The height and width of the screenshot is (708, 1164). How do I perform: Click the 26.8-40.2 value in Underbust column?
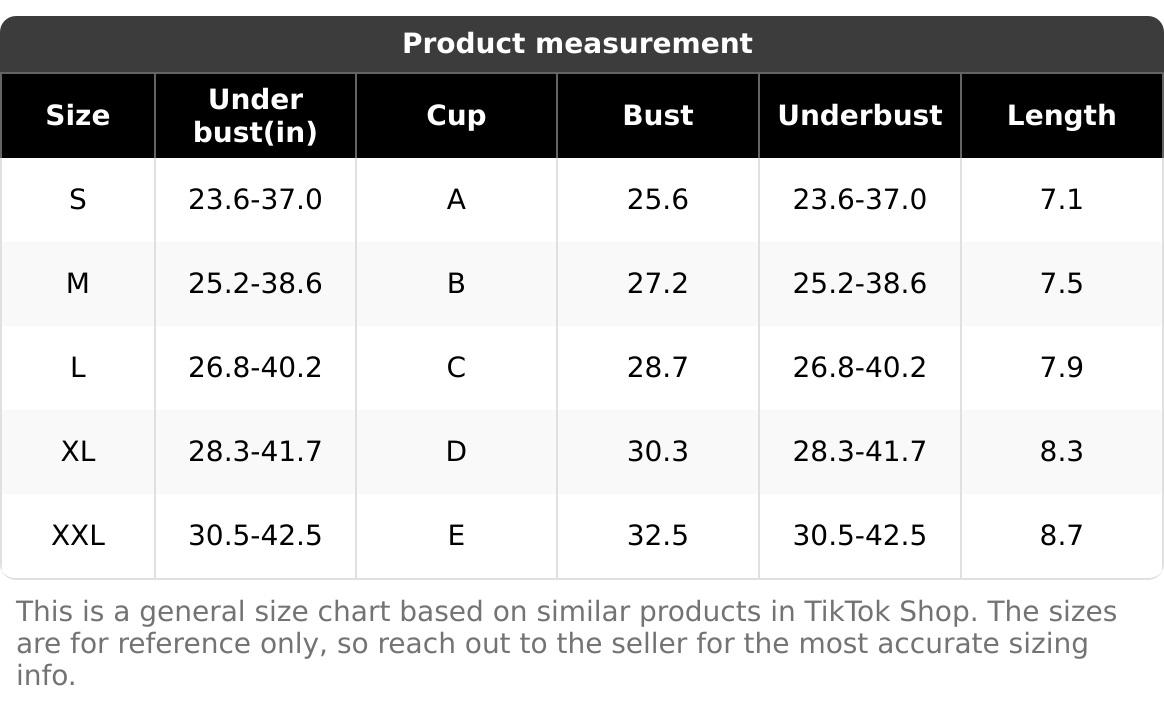859,368
